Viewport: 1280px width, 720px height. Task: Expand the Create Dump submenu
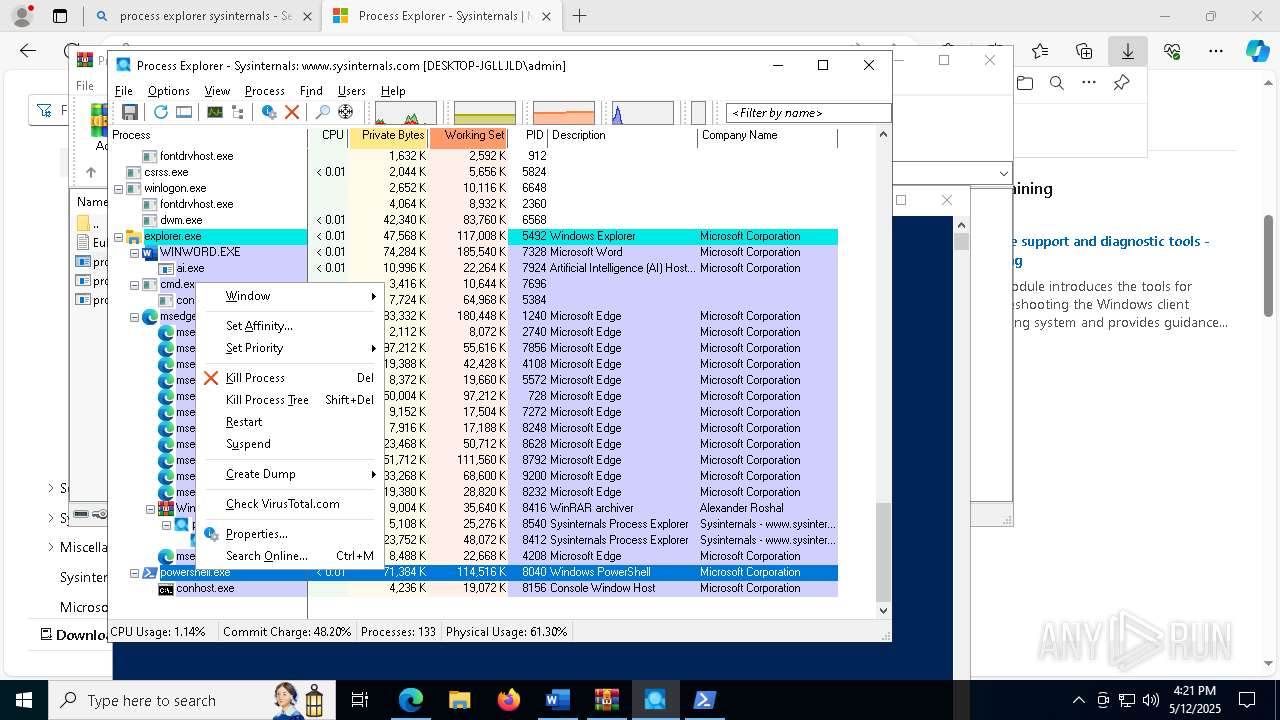click(x=290, y=474)
